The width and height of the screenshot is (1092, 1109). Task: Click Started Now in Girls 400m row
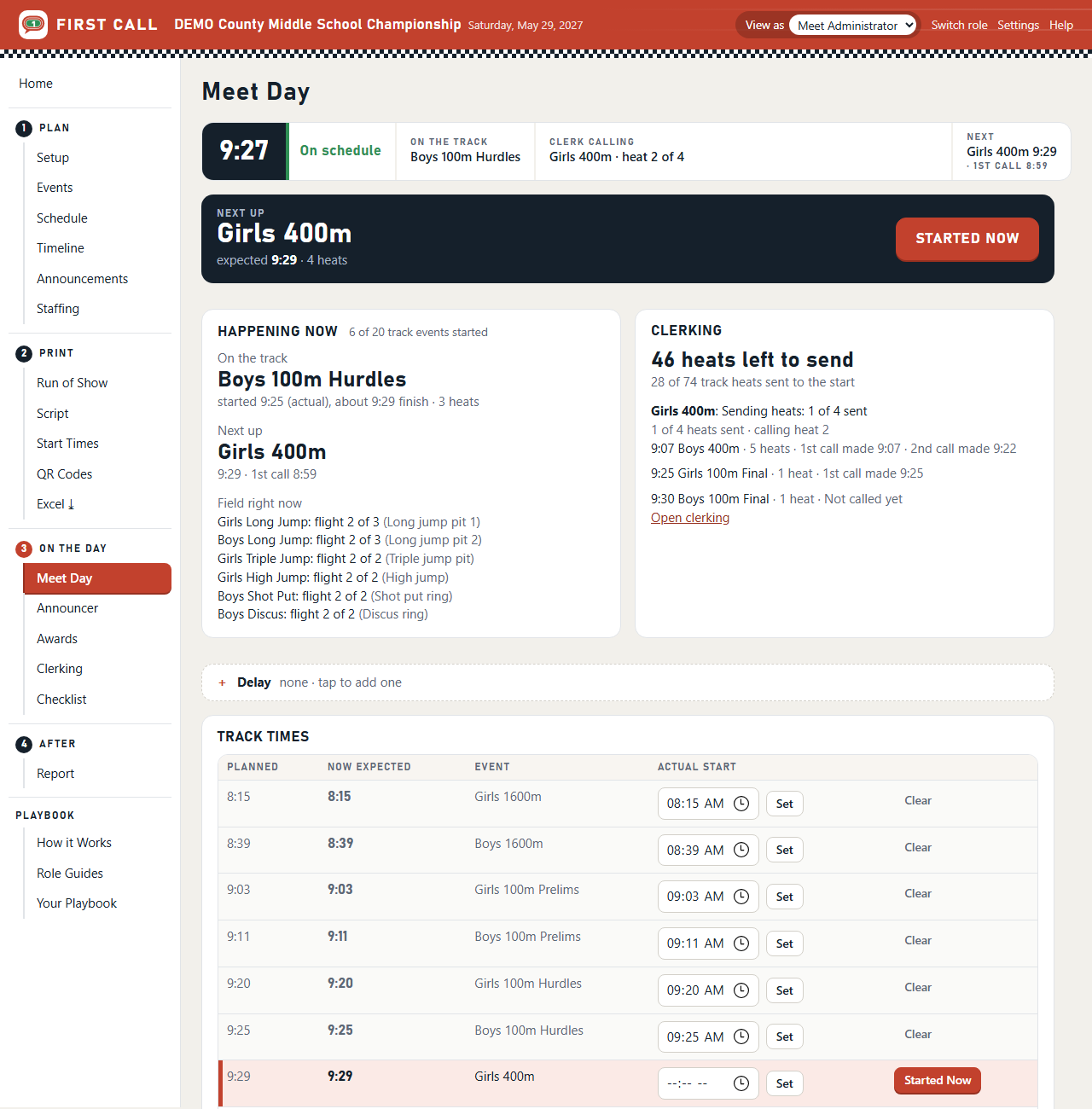pos(938,1081)
